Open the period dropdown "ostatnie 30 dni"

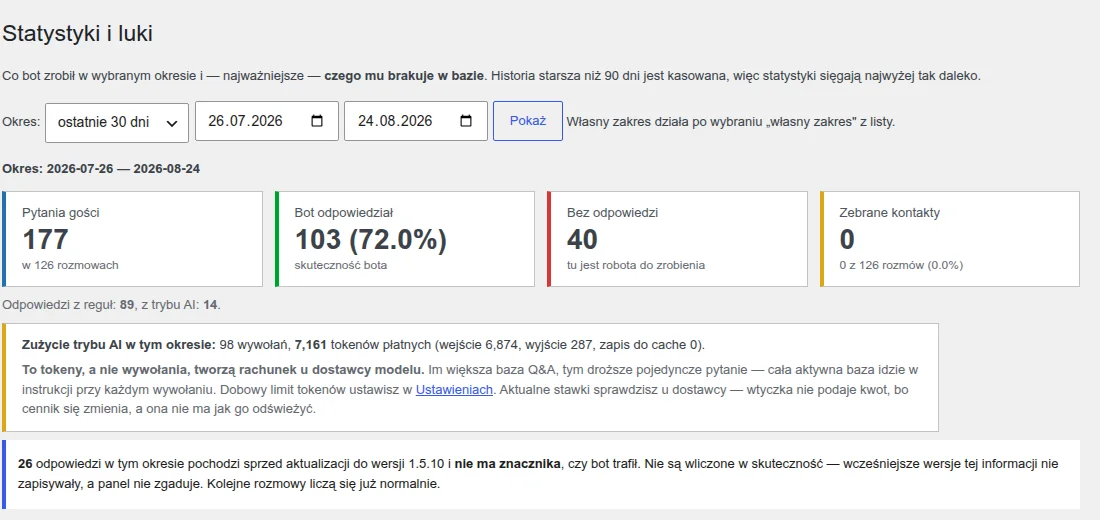[116, 122]
